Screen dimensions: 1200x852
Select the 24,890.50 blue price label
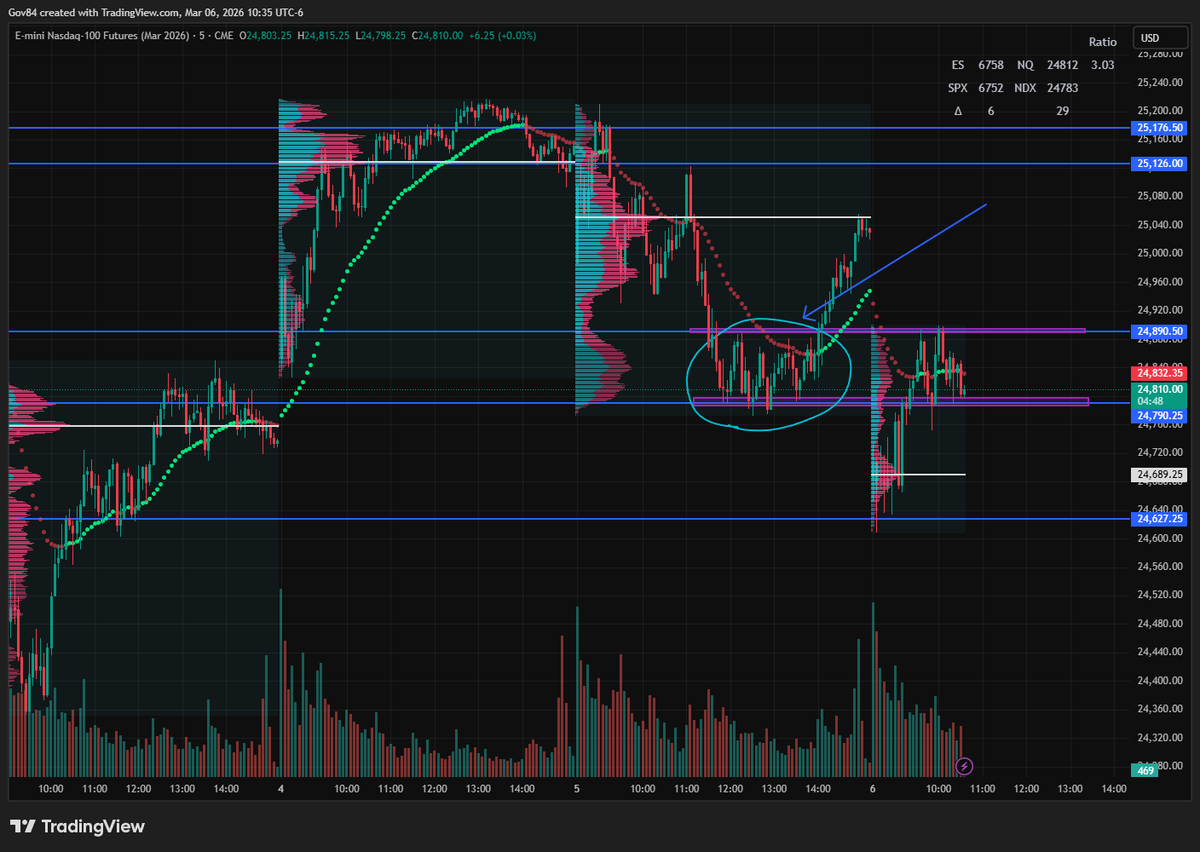pos(1160,331)
